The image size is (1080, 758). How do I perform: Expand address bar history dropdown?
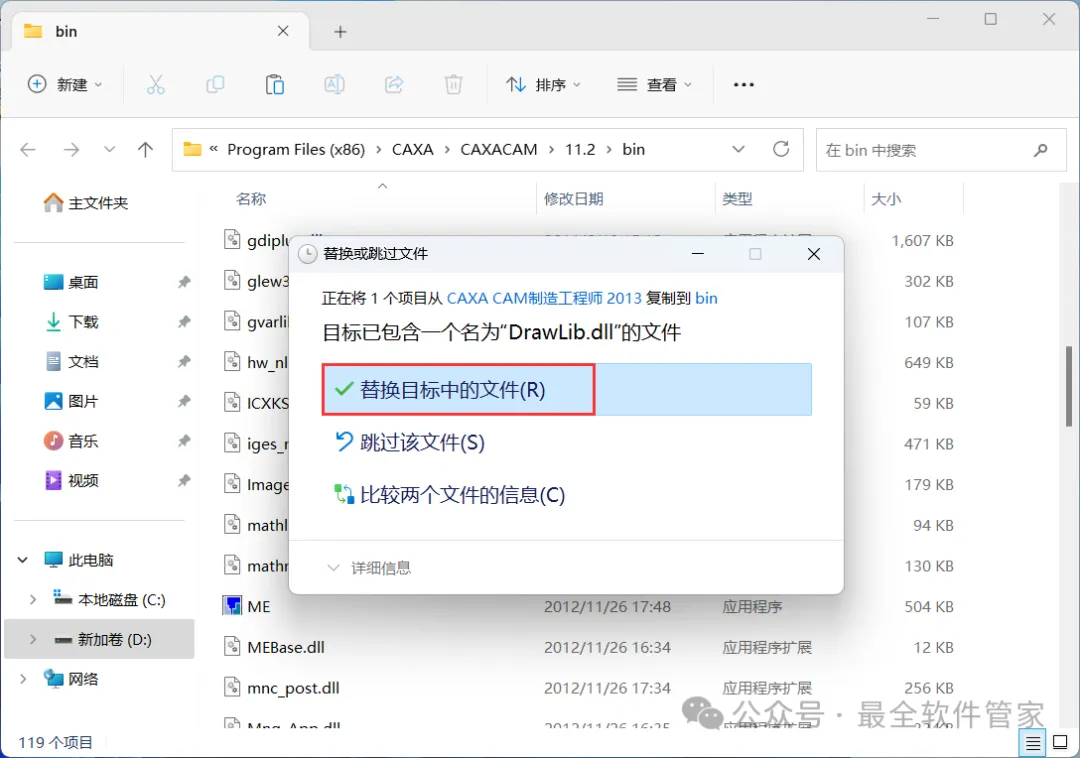(x=738, y=149)
